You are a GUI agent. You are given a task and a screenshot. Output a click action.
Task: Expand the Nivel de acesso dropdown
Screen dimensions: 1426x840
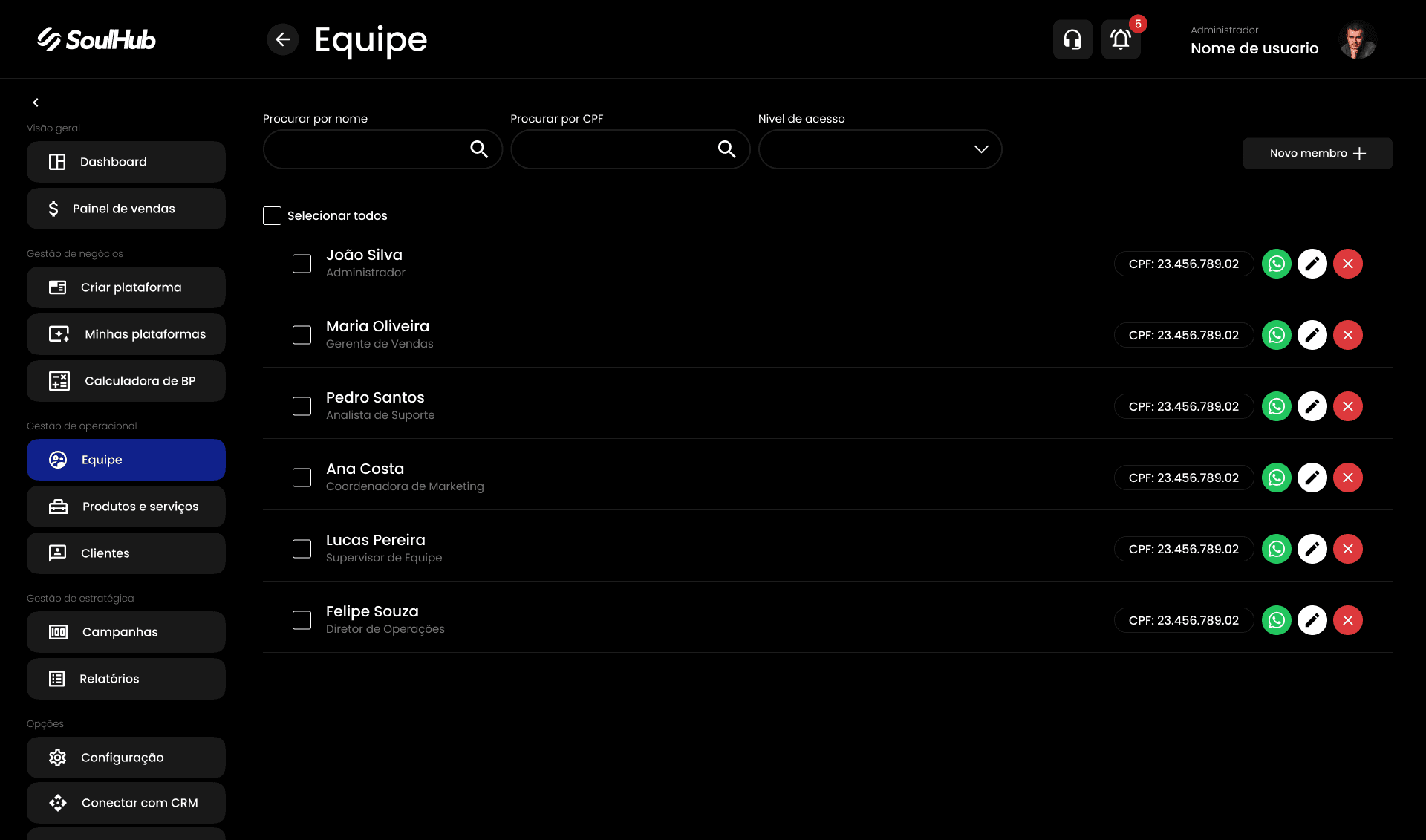coord(879,149)
